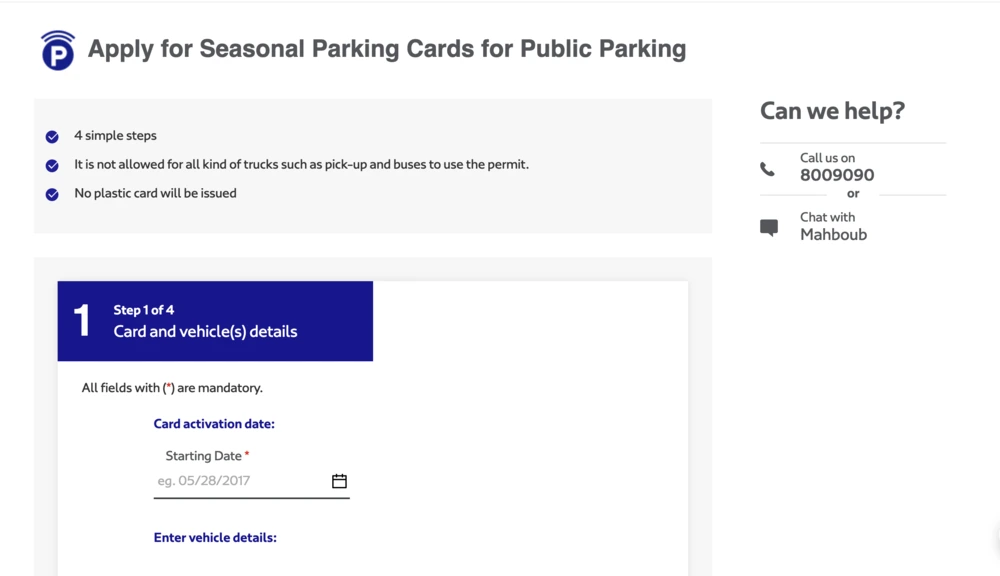Click the Can we help? heading
The height and width of the screenshot is (576, 1000).
click(x=832, y=111)
